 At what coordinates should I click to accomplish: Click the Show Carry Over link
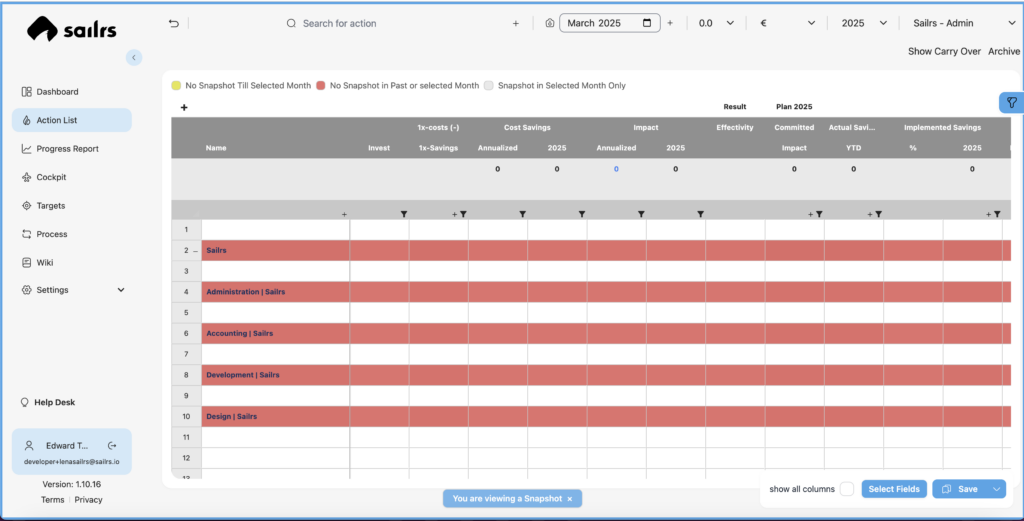(943, 51)
